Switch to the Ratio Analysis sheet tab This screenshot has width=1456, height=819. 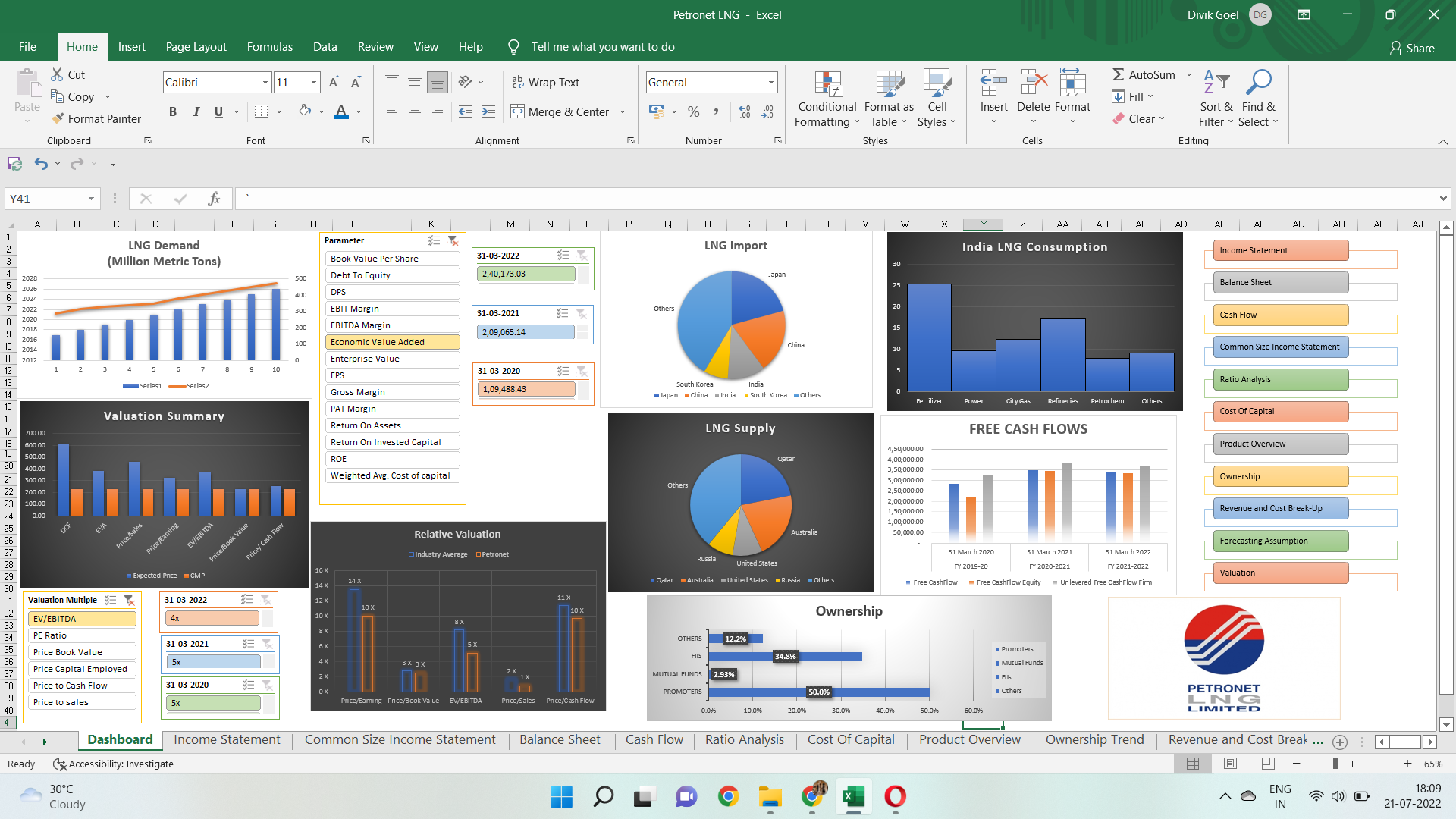[745, 740]
